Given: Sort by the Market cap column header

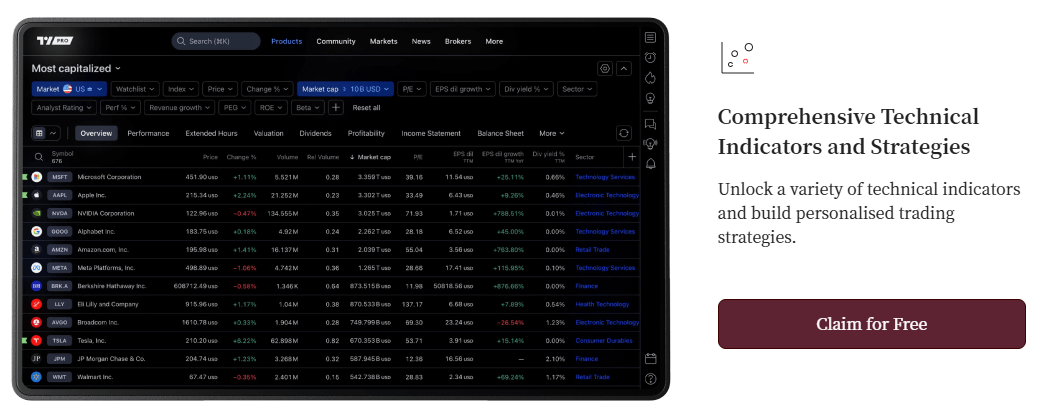Looking at the screenshot, I should [370, 157].
